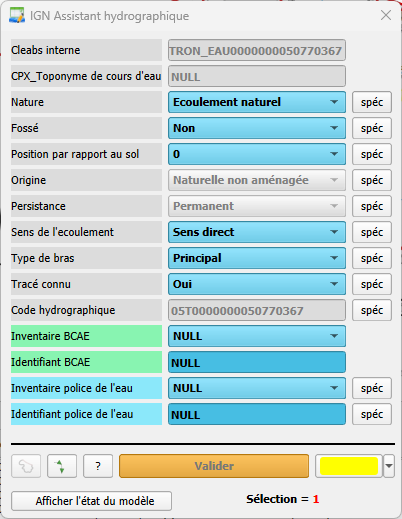402x519 pixels.
Task: Click the Identifiant BCAE input field
Action: coord(257,362)
